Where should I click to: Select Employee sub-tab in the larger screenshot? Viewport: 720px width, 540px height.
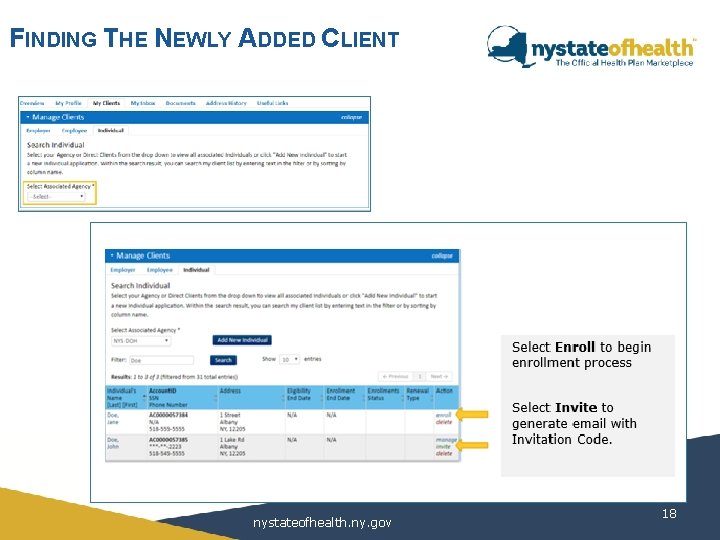[160, 270]
